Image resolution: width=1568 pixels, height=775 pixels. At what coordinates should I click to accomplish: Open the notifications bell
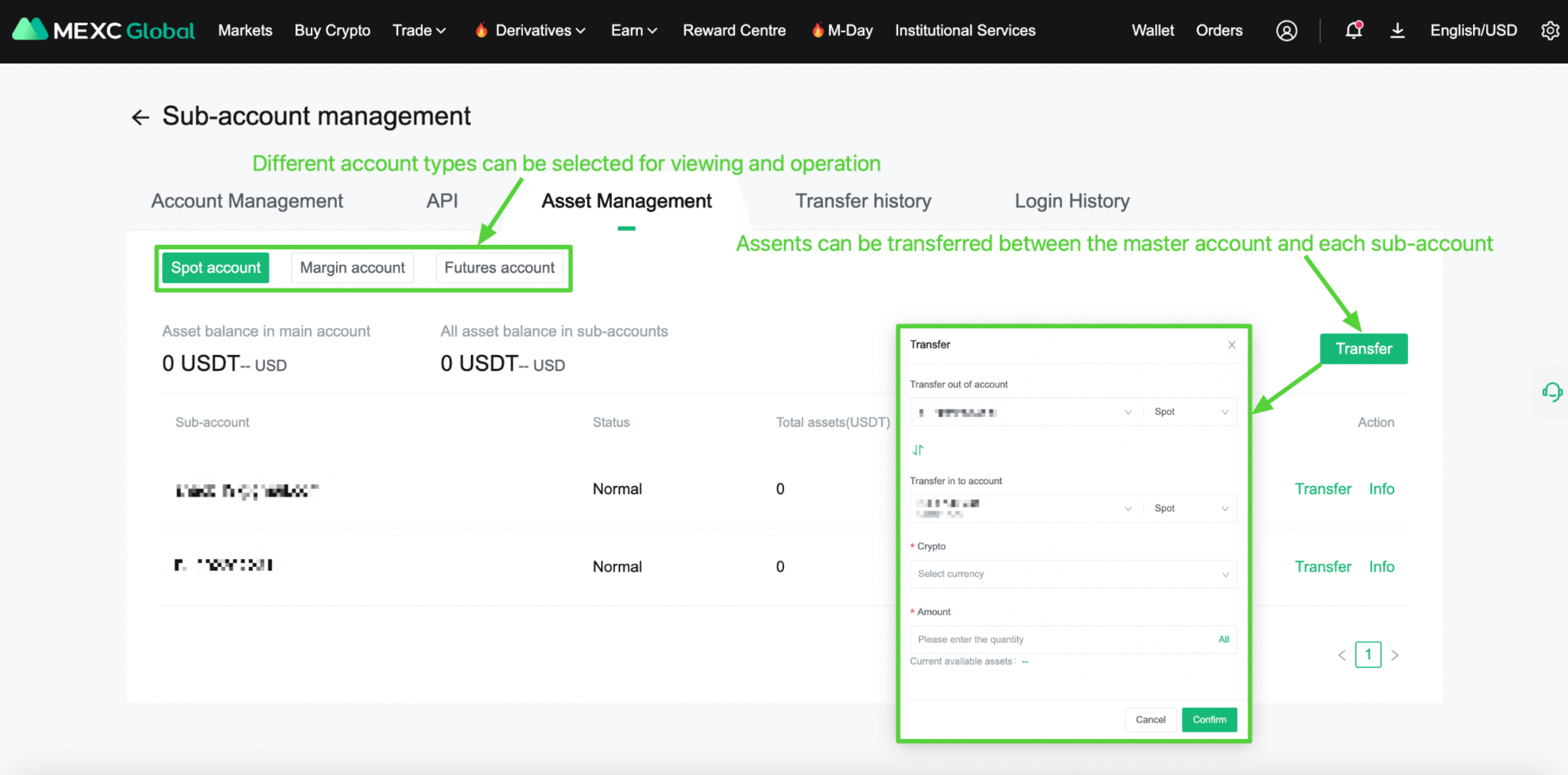pyautogui.click(x=1354, y=30)
